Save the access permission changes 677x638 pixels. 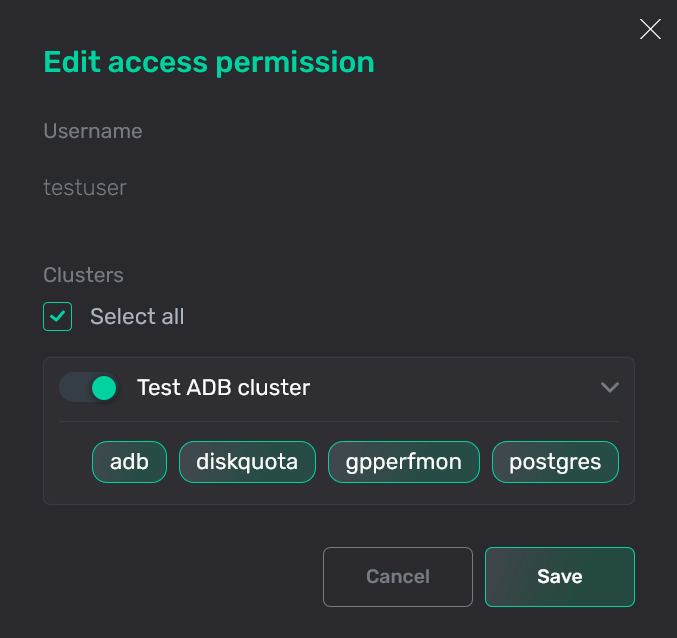[x=559, y=577]
